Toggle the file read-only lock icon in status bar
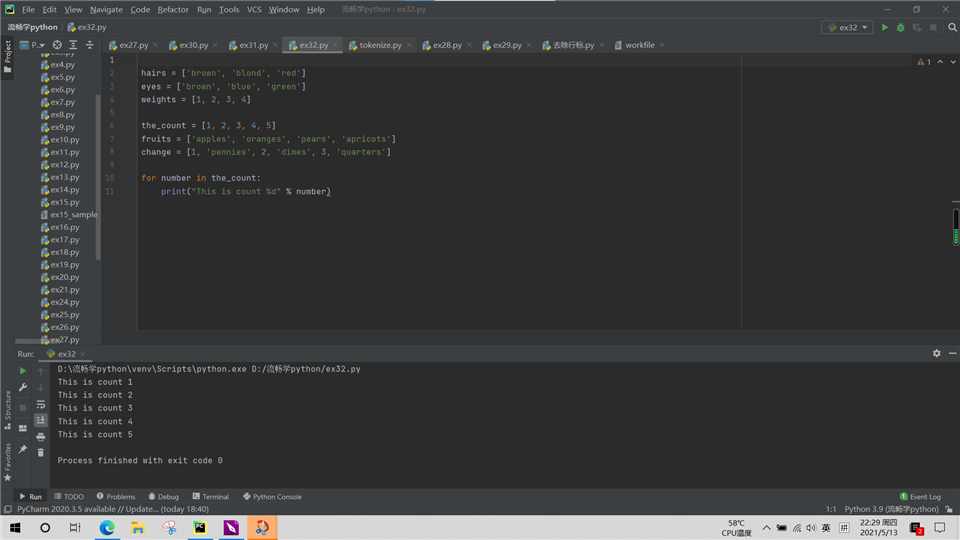 coord(948,509)
